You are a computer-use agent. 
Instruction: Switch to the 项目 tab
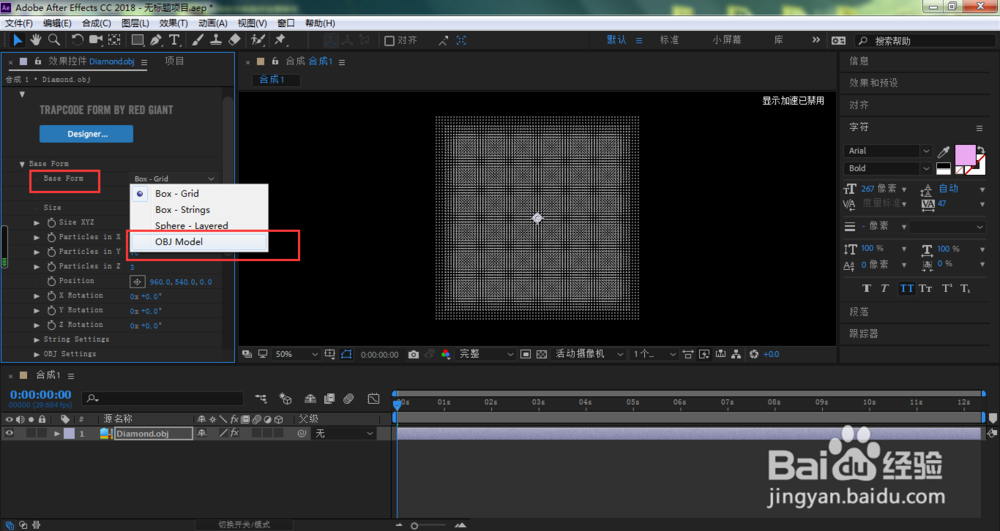point(174,61)
